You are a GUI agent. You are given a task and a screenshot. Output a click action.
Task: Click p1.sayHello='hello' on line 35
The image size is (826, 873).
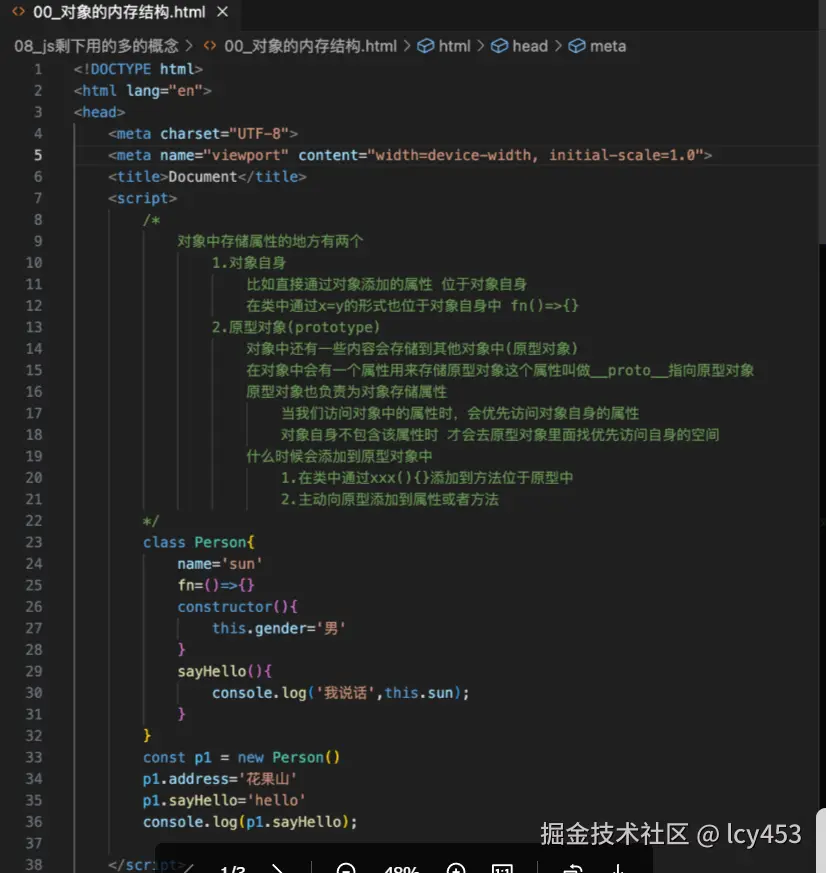224,801
